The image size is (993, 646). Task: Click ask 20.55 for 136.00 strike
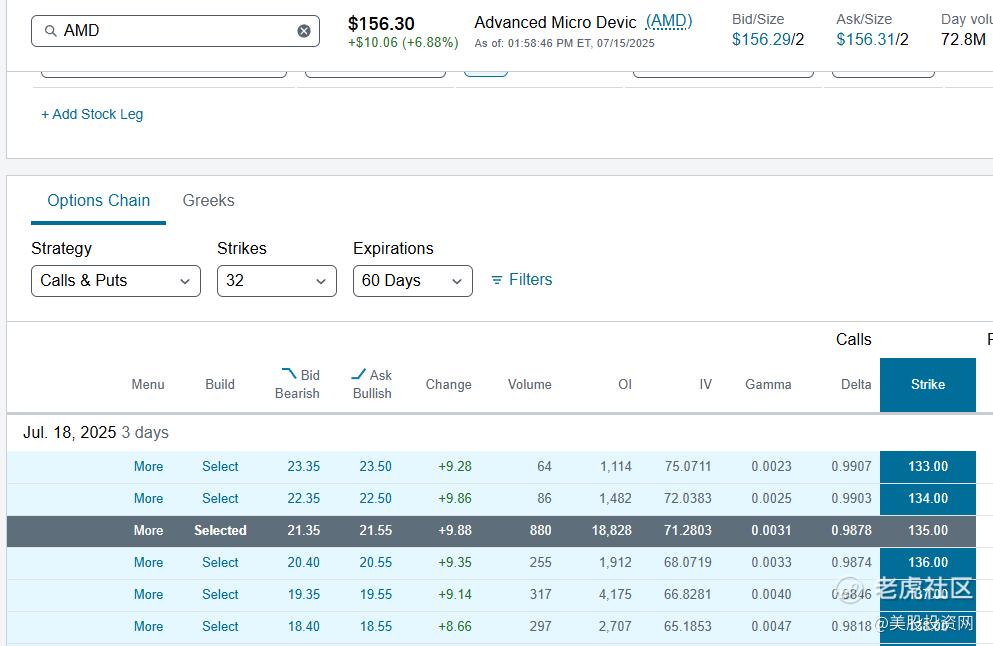point(376,562)
